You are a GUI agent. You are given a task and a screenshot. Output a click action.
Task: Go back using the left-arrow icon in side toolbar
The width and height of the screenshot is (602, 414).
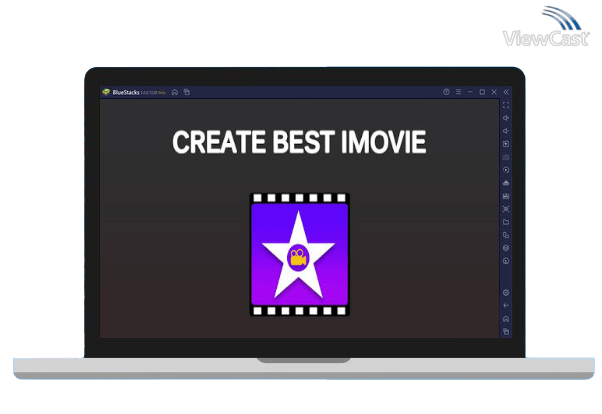[506, 306]
